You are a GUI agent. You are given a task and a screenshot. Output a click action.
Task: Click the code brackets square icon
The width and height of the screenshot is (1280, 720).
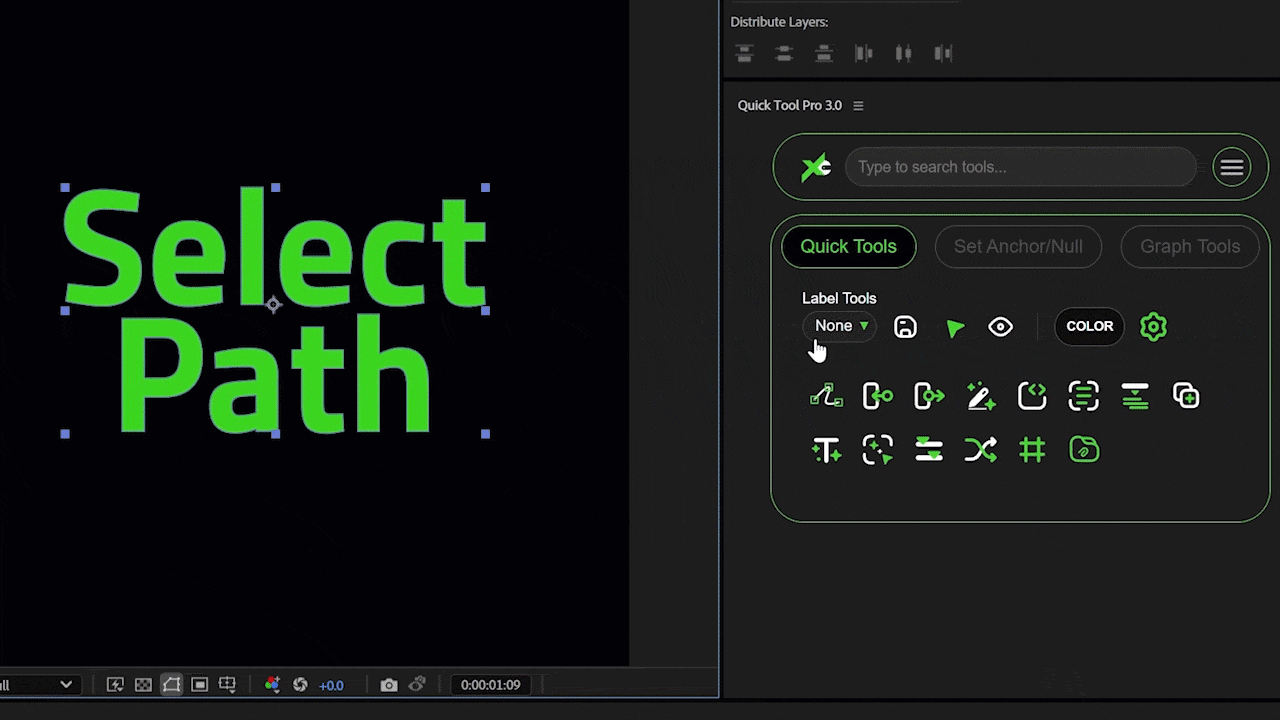(x=1032, y=396)
